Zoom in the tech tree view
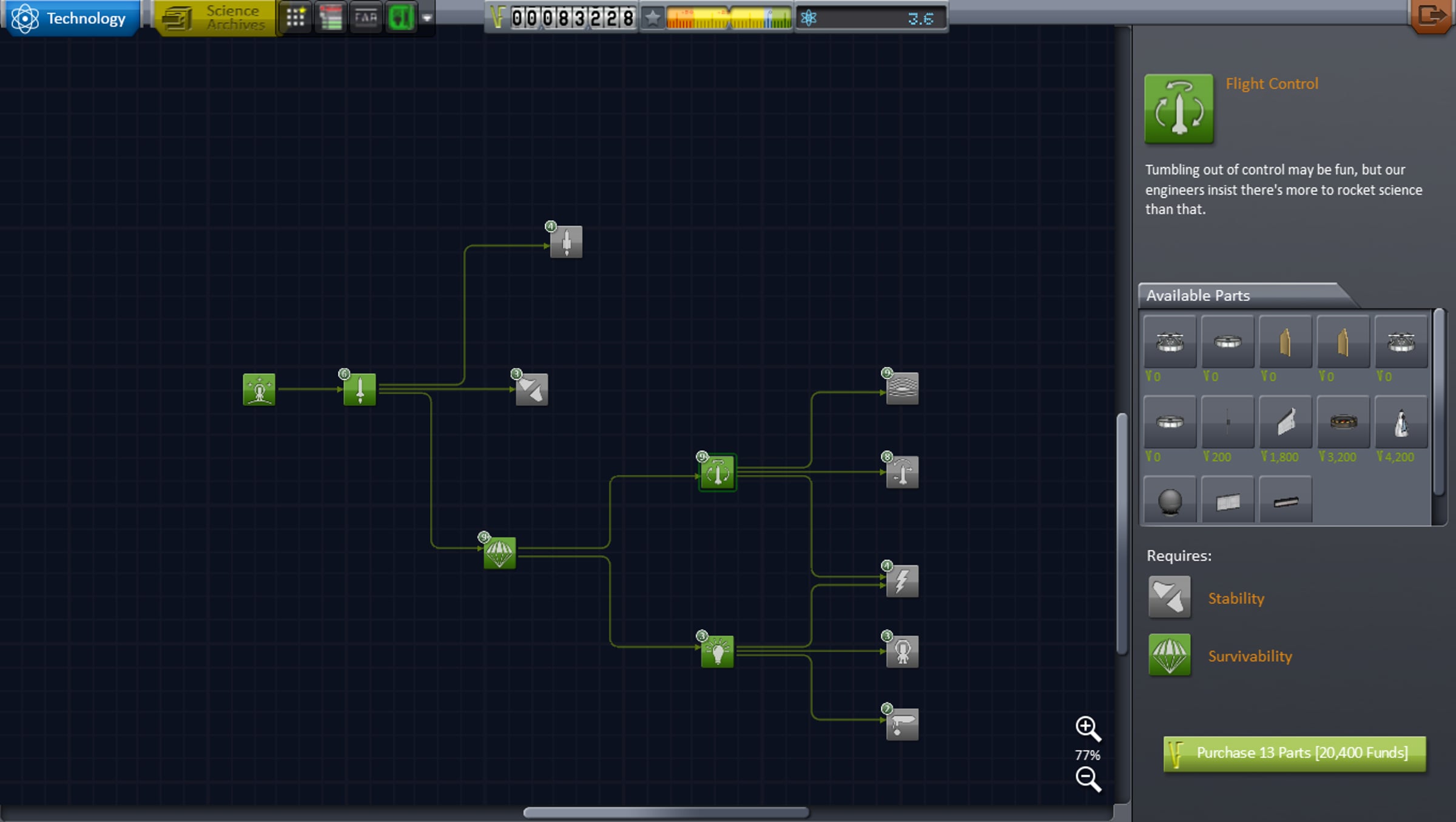1456x822 pixels. 1087,728
